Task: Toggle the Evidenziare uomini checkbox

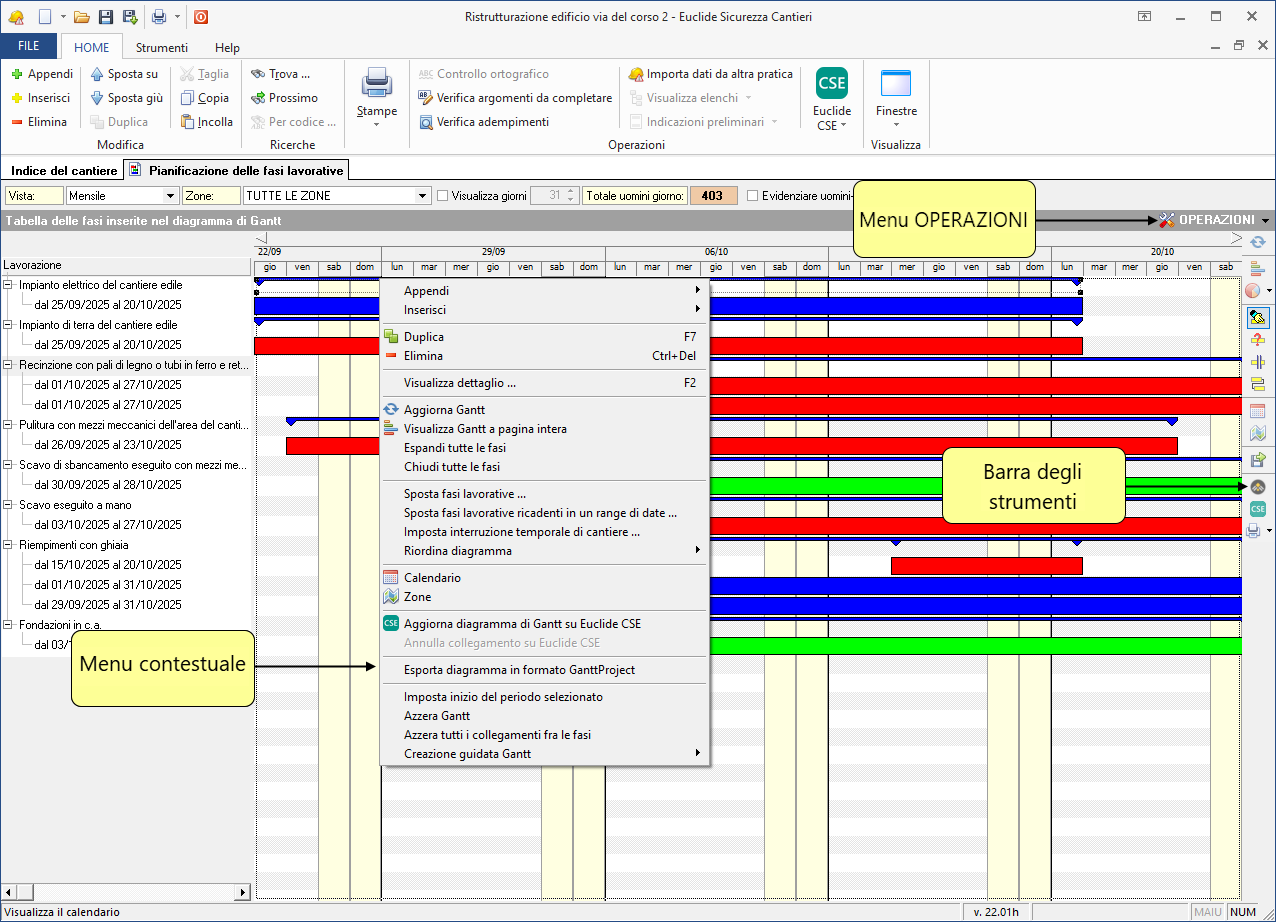Action: tap(753, 196)
